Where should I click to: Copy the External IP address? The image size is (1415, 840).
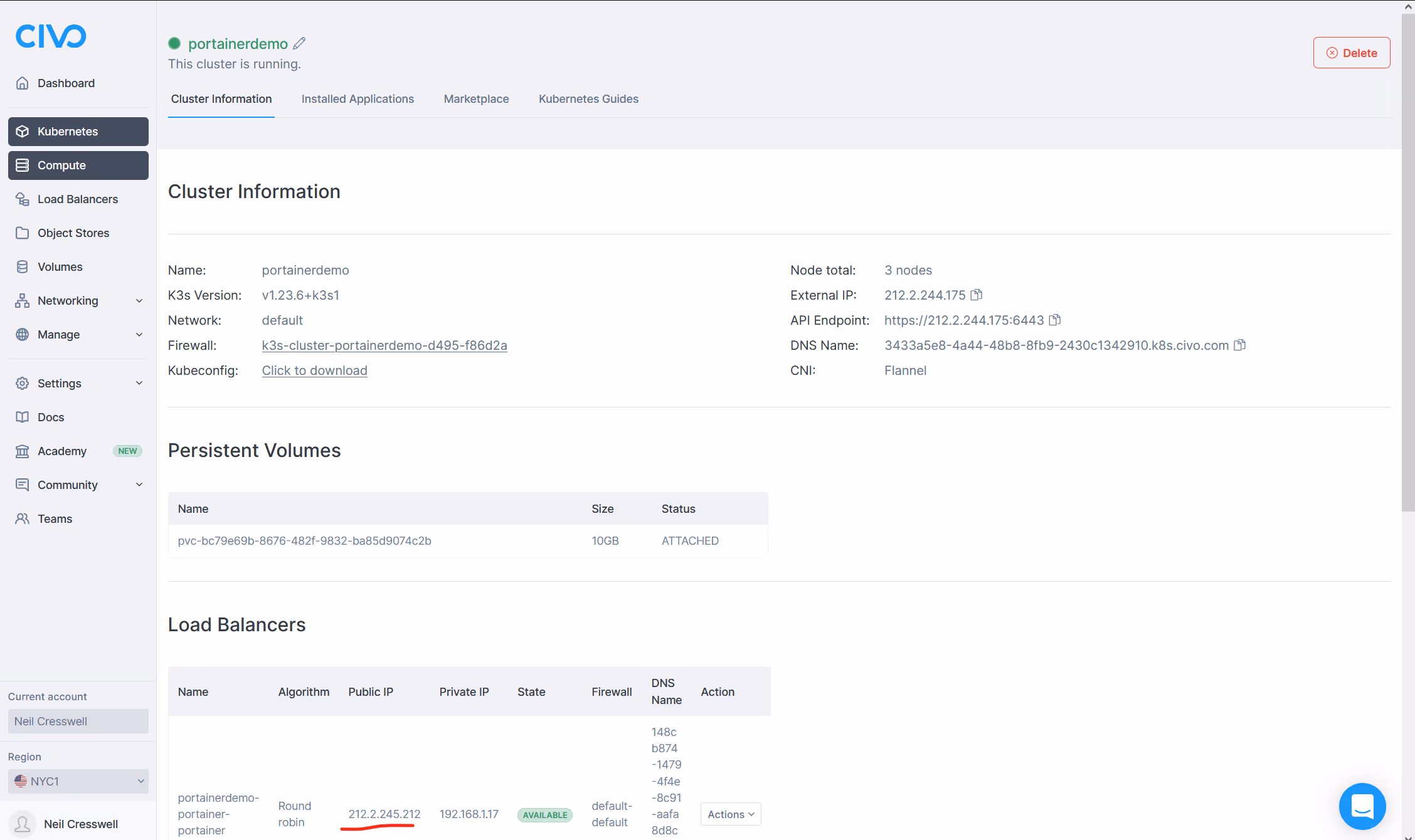pyautogui.click(x=977, y=295)
